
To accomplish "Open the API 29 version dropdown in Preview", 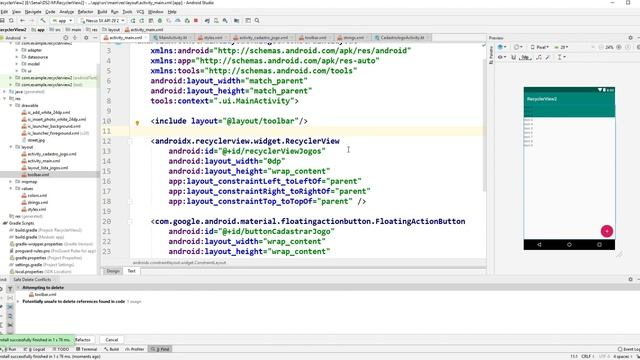I will (561, 47).
